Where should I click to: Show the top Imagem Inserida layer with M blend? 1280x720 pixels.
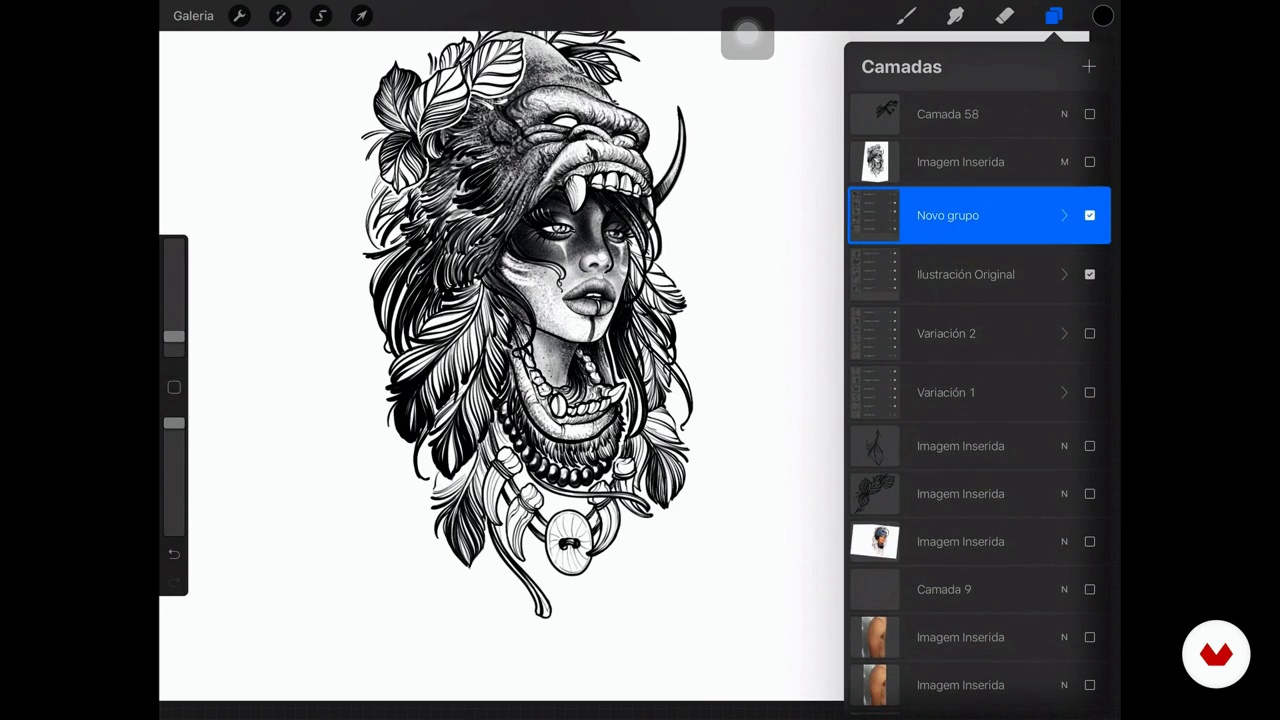coord(1090,162)
